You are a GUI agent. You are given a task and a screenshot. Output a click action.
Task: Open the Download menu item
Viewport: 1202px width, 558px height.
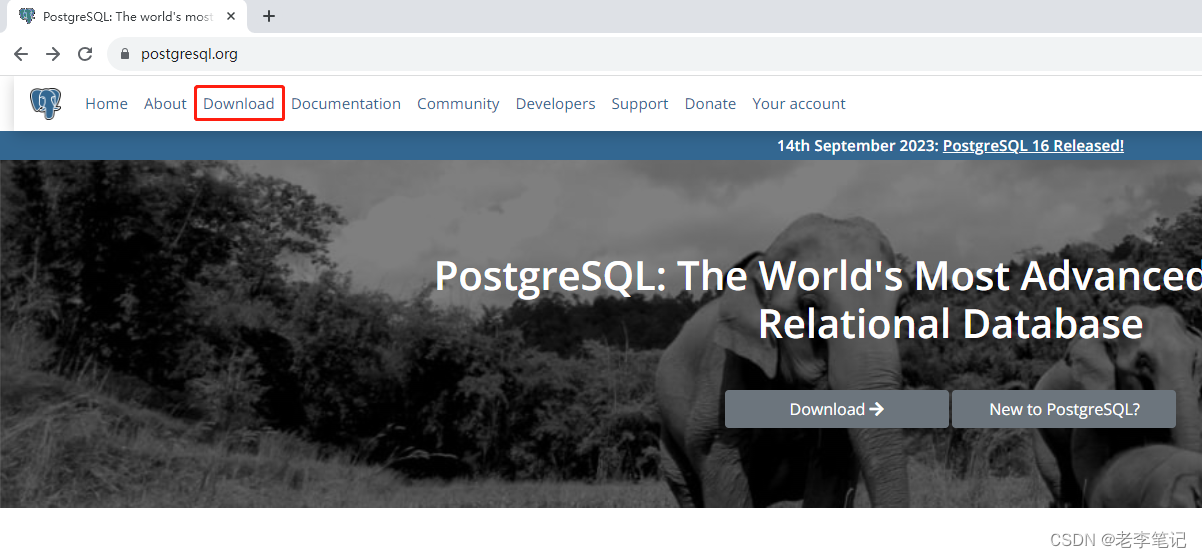tap(239, 104)
